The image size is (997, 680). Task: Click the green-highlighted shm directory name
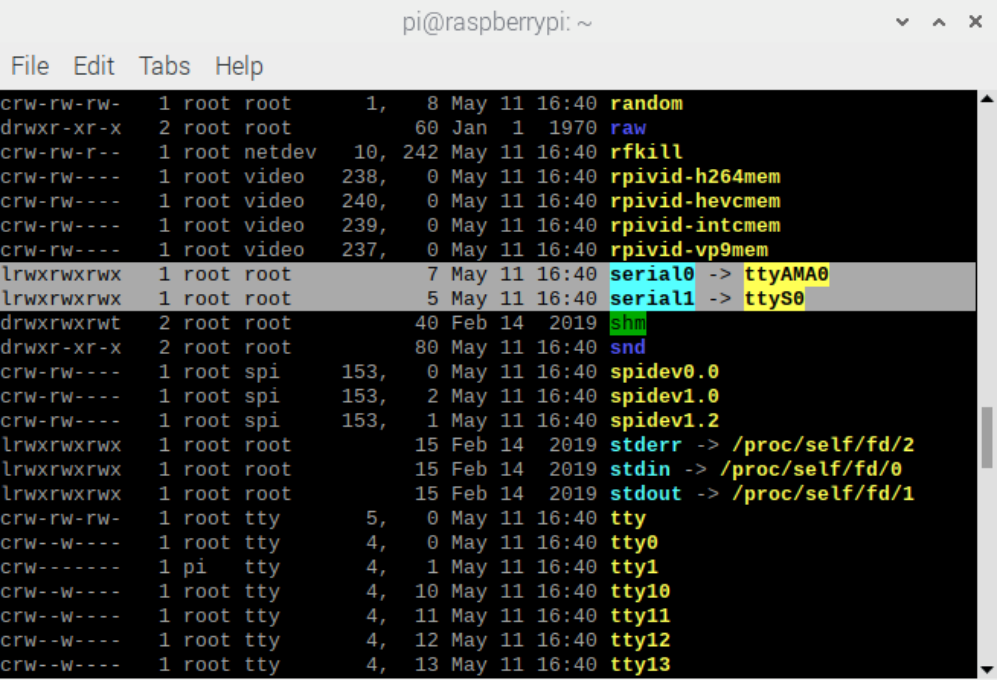[x=628, y=323]
